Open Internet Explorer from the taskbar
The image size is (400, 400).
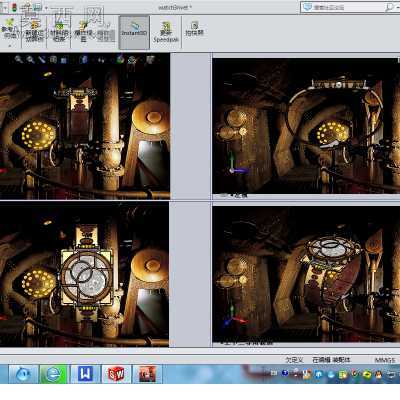53,374
